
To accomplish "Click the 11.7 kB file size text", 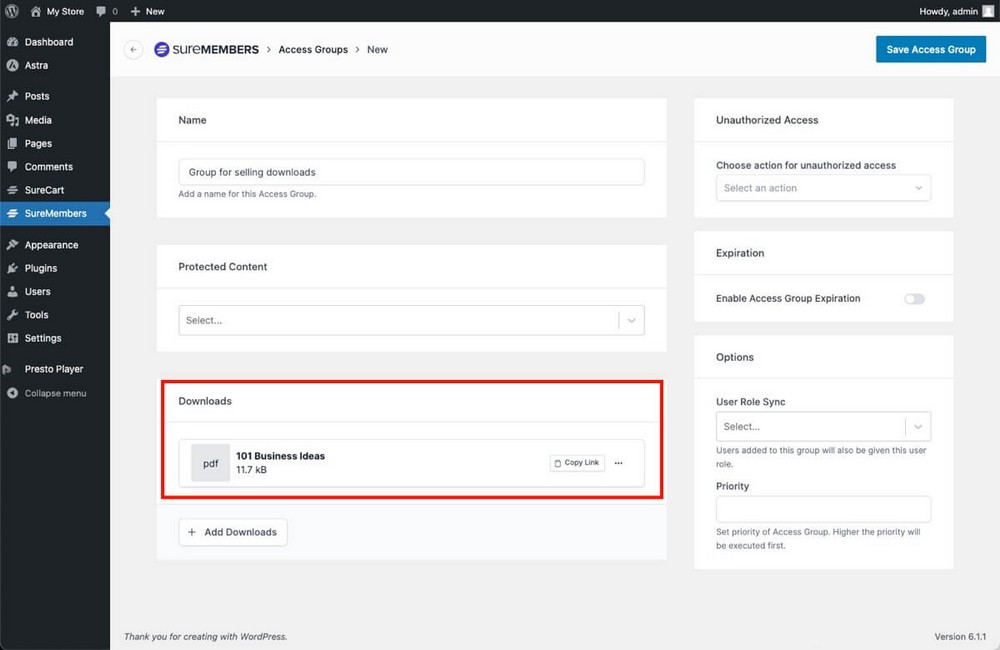I will [251, 470].
